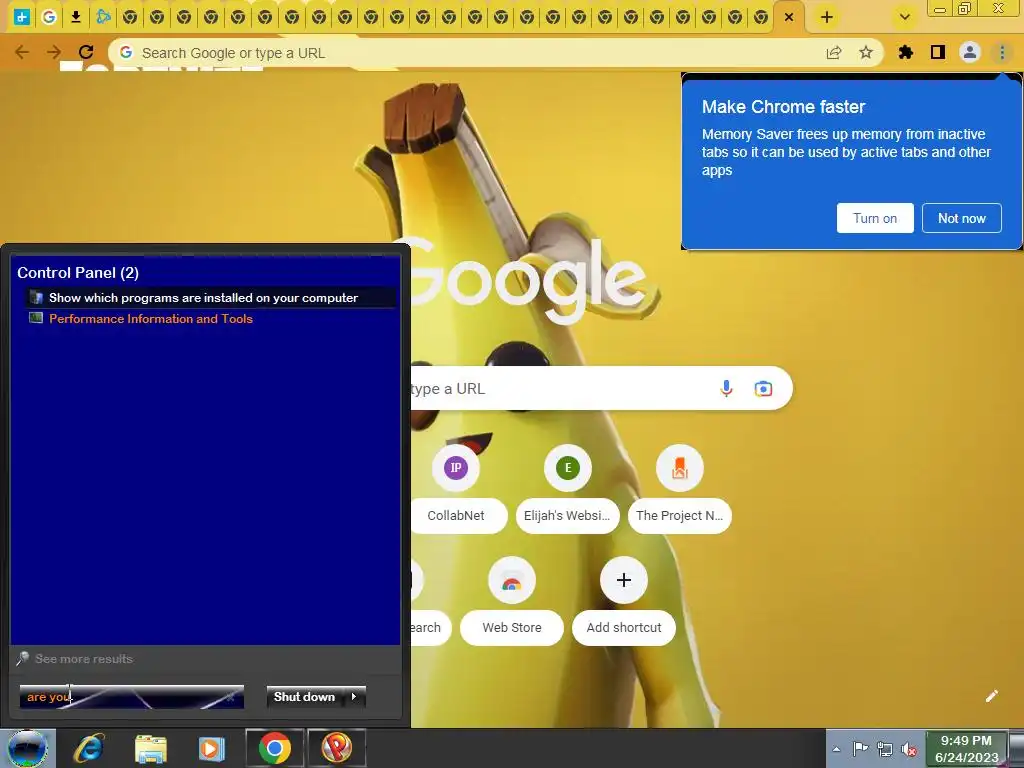Open the network tray icon
This screenshot has width=1024, height=768.
tap(885, 749)
